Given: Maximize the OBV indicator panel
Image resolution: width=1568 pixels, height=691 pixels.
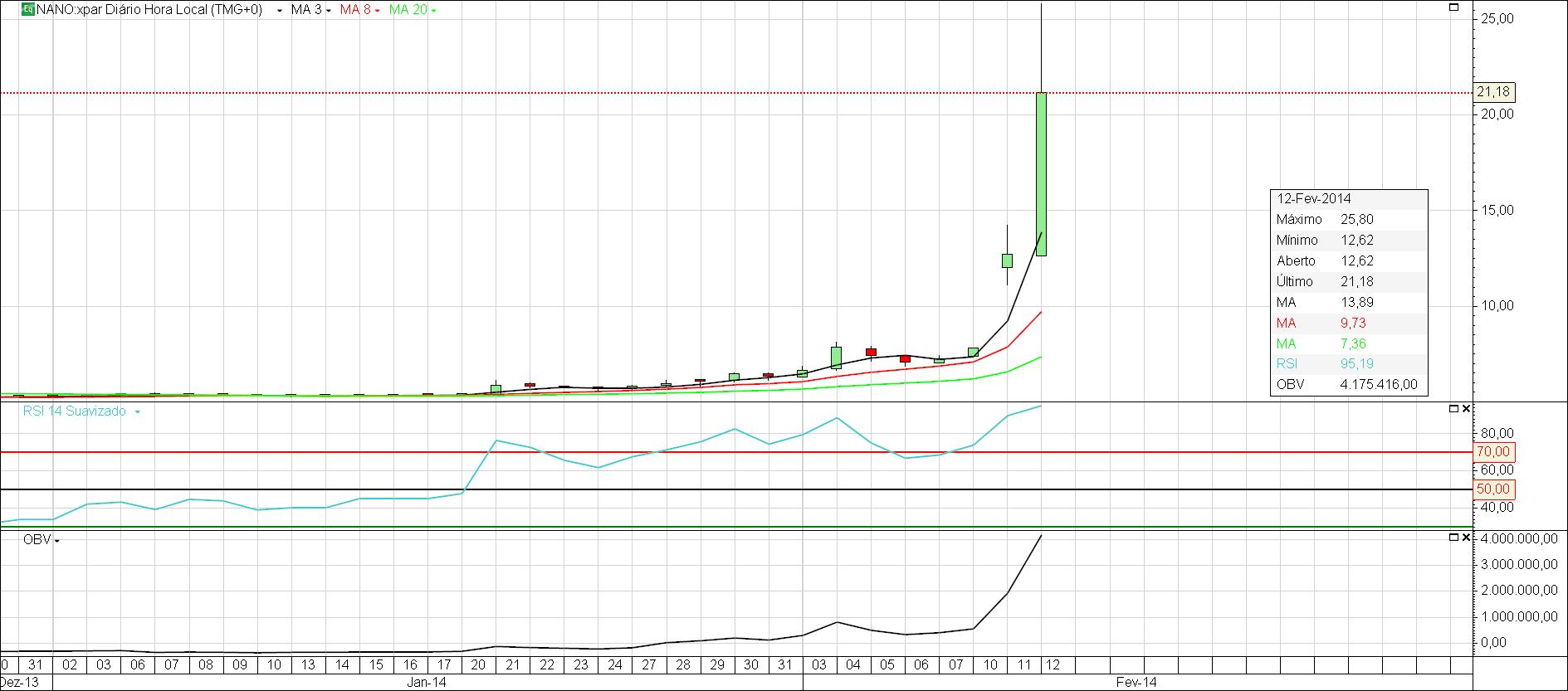Looking at the screenshot, I should point(1453,538).
